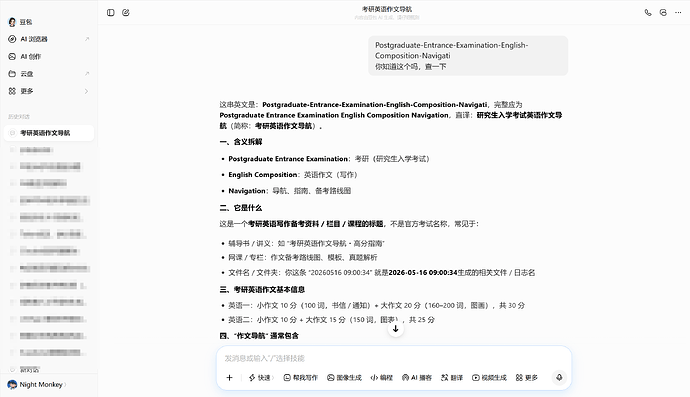Click the bullet starting '网课 / 专栏'
The image size is (690, 397).
(303, 257)
